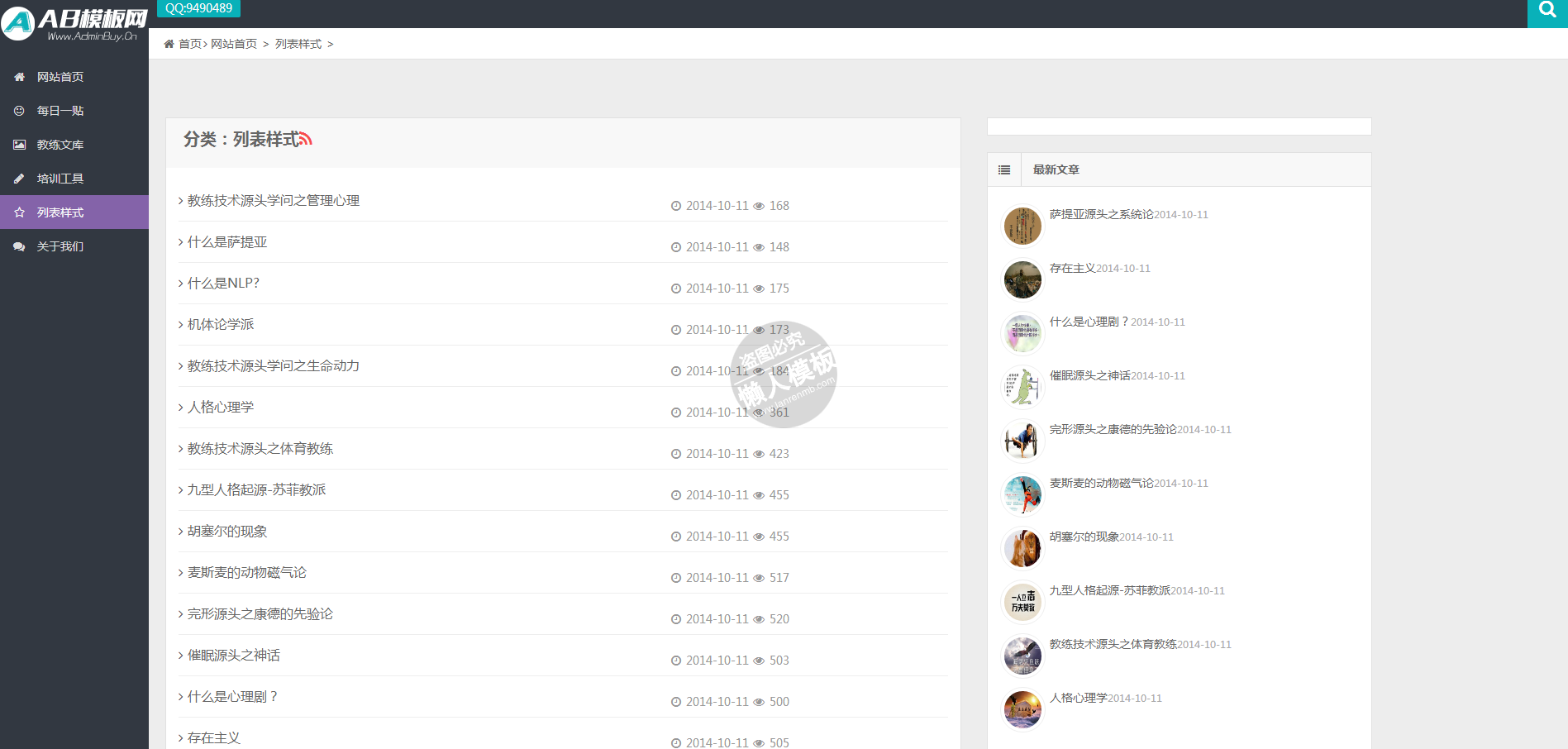Click the home icon in the breadcrumb

[169, 44]
